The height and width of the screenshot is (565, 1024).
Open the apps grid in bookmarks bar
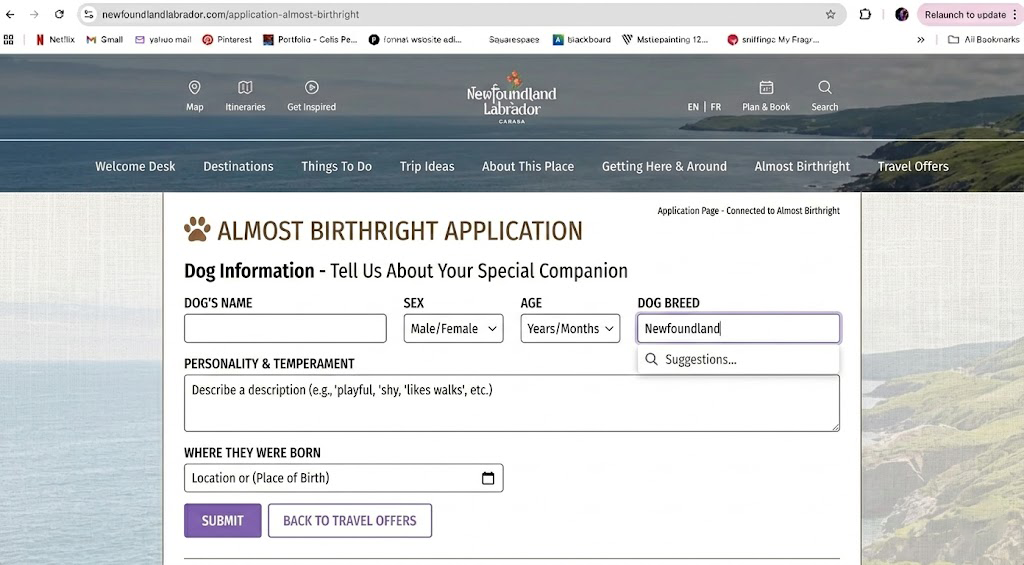click(x=8, y=40)
